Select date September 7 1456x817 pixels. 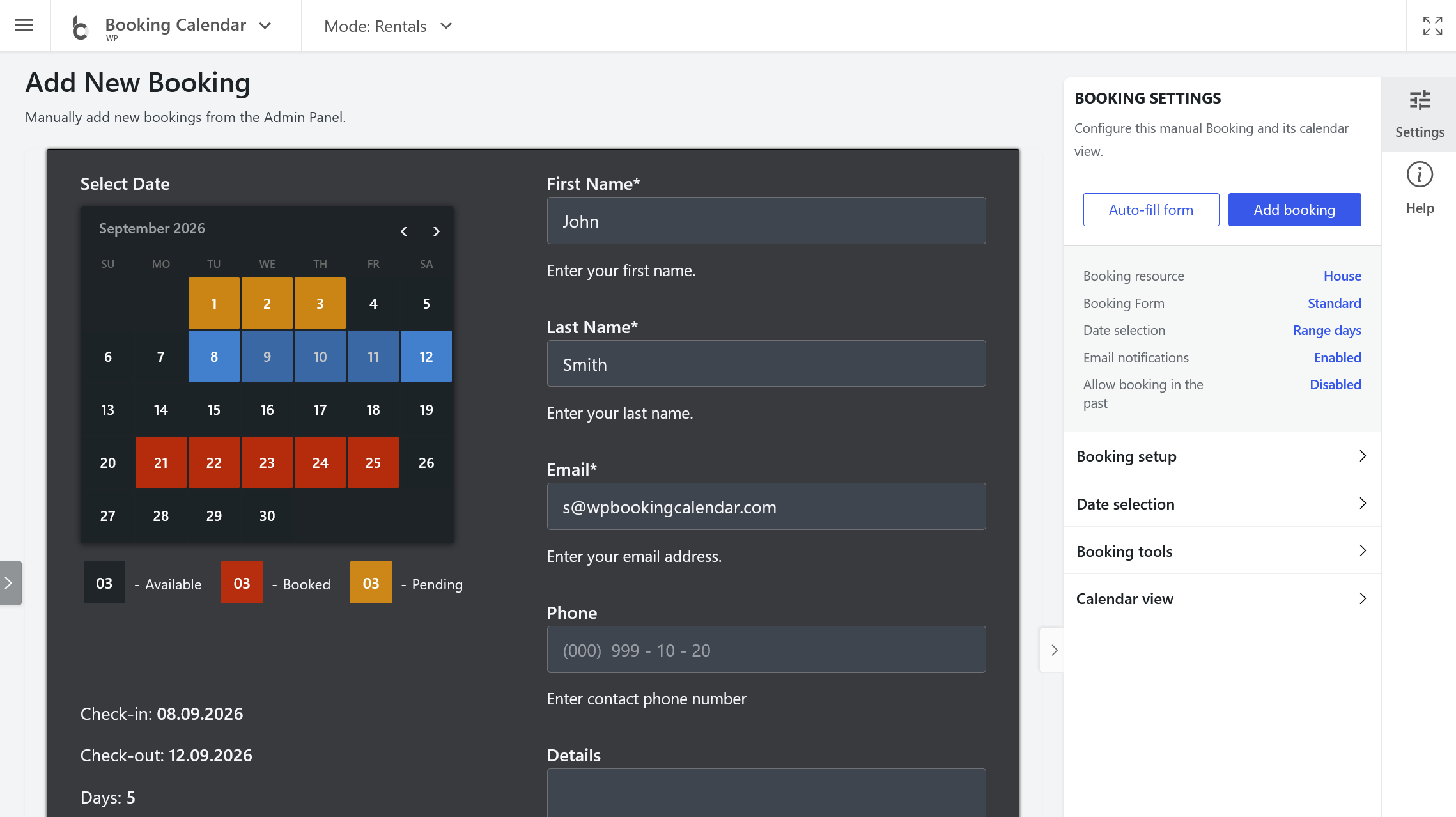pyautogui.click(x=161, y=356)
